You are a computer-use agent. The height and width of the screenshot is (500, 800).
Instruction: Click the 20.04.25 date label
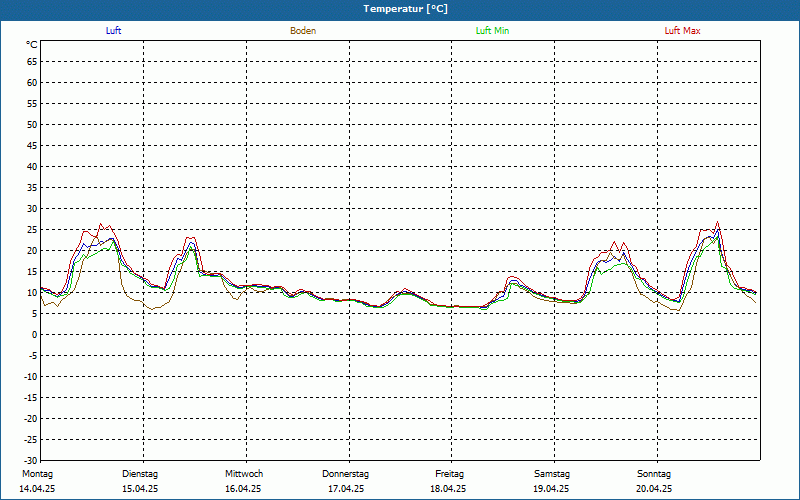tap(654, 489)
